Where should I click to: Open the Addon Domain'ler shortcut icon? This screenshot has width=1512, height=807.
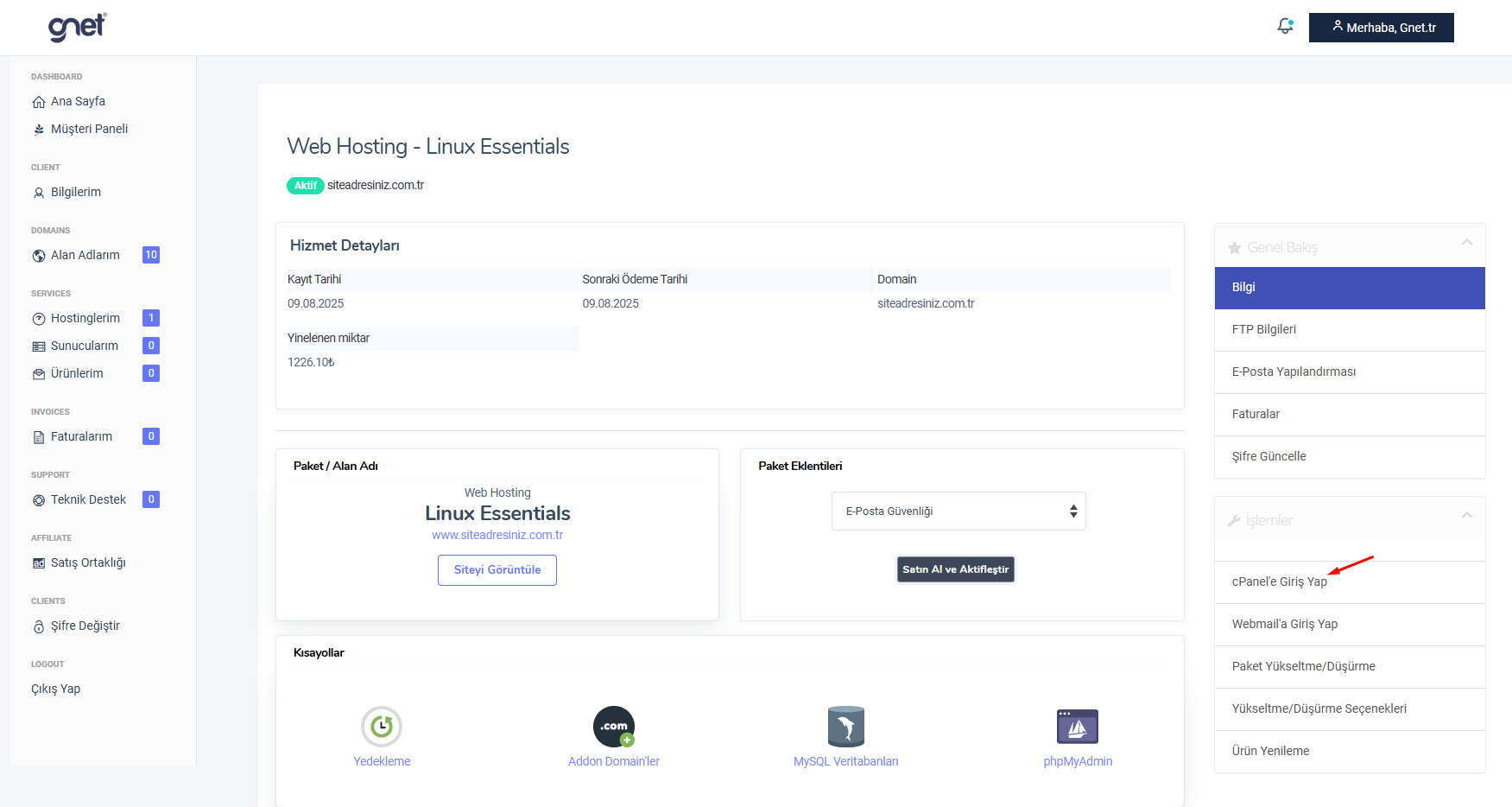614,727
